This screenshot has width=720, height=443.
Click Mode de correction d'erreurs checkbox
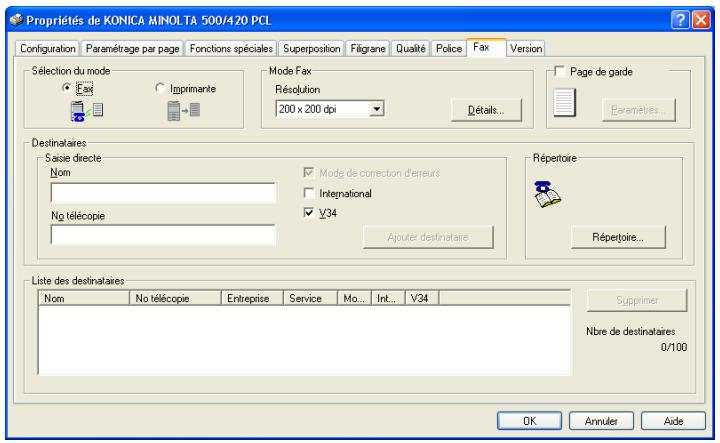click(x=309, y=173)
